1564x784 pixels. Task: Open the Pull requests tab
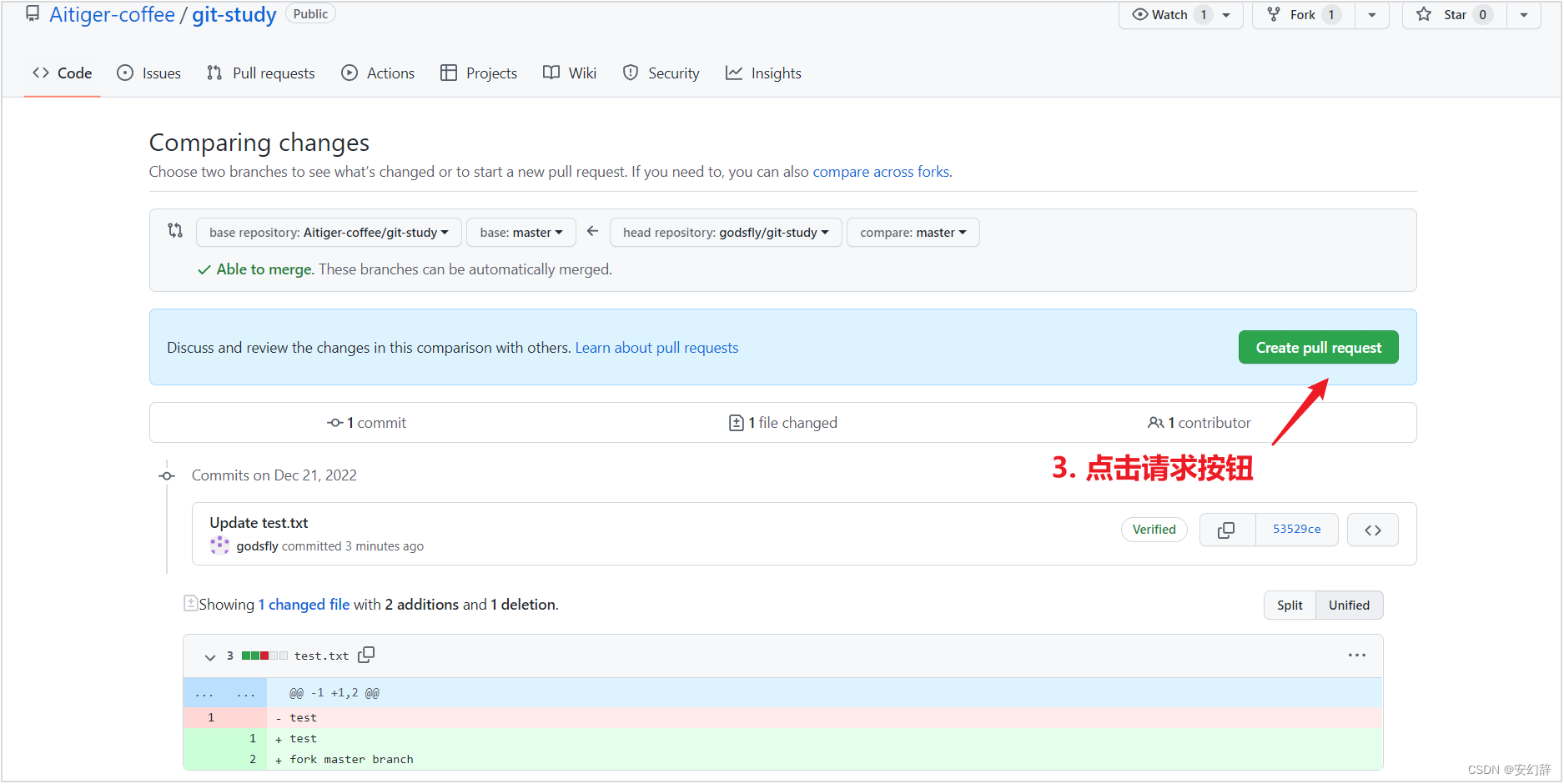click(261, 73)
